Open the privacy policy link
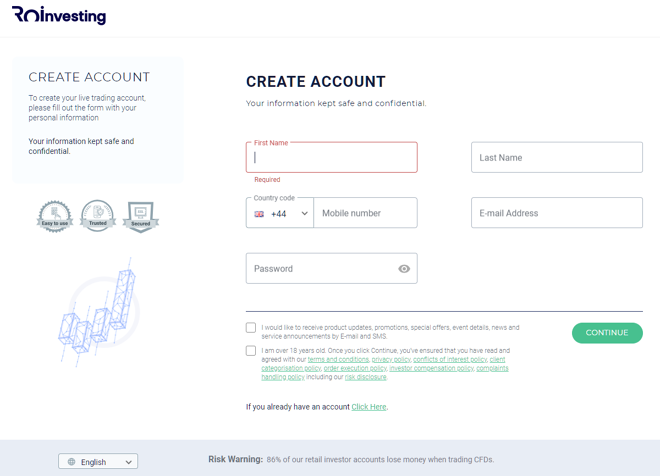Screen dimensions: 660x476 pyautogui.click(x=391, y=359)
